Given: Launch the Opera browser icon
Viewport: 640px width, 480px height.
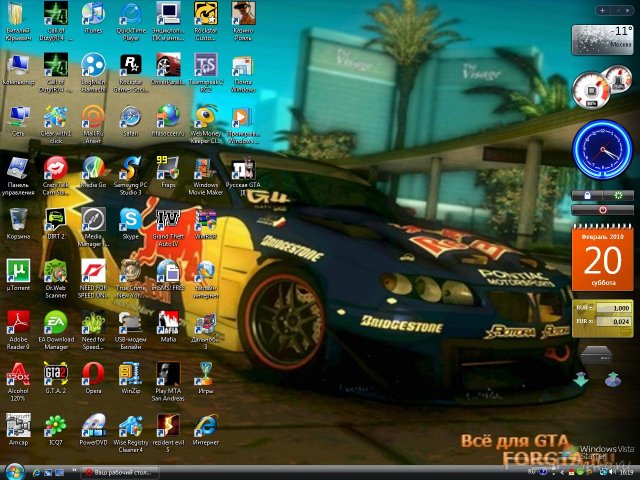Looking at the screenshot, I should click(93, 374).
